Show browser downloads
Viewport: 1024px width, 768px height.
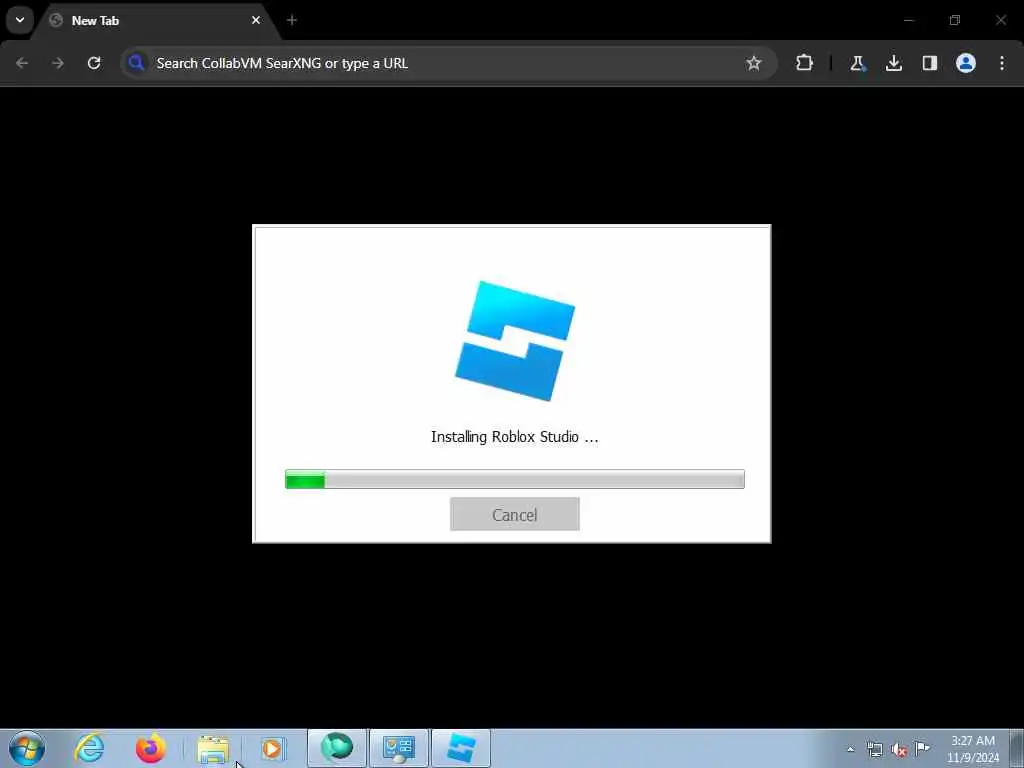(x=894, y=63)
